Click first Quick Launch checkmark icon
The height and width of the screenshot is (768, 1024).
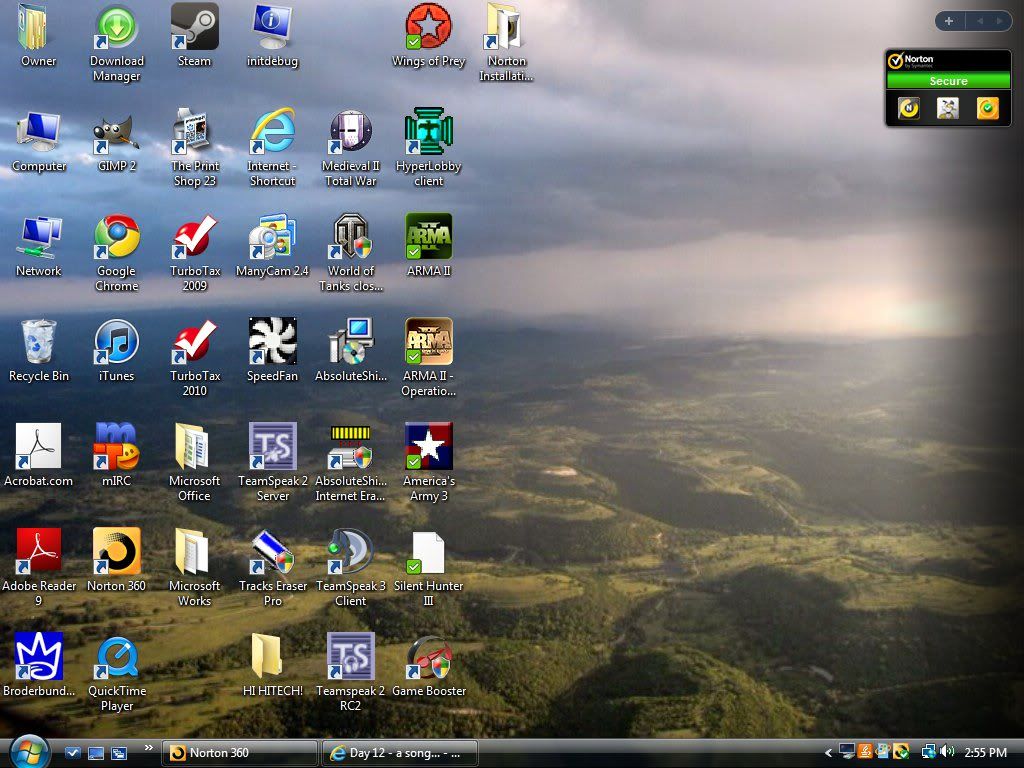coord(72,753)
